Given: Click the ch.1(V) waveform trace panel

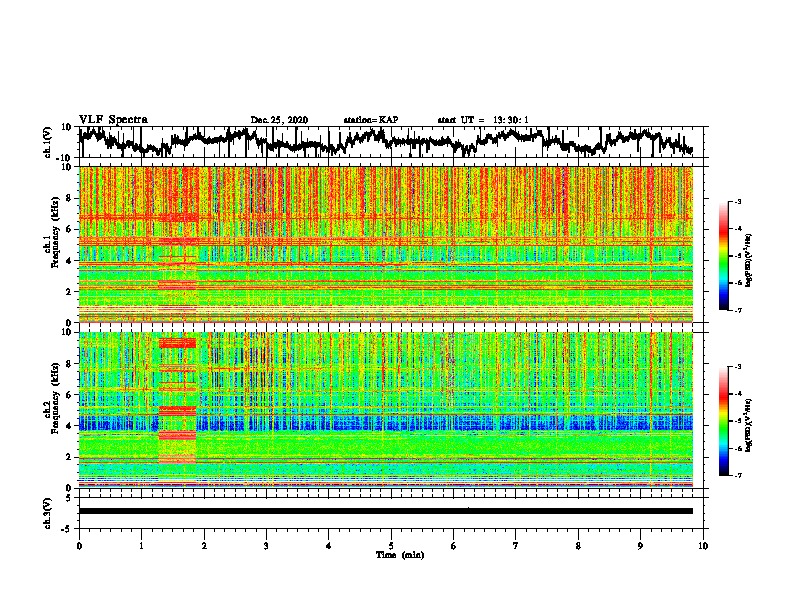Looking at the screenshot, I should point(393,142).
